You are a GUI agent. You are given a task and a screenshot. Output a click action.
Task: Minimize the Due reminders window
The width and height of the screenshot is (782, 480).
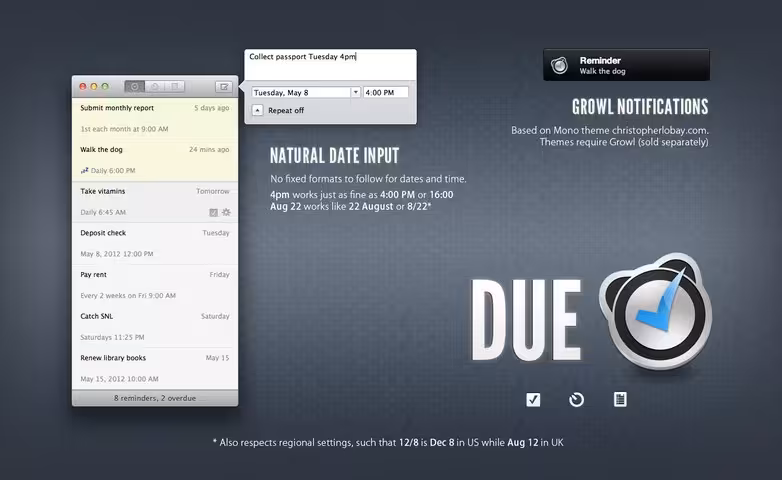(94, 86)
